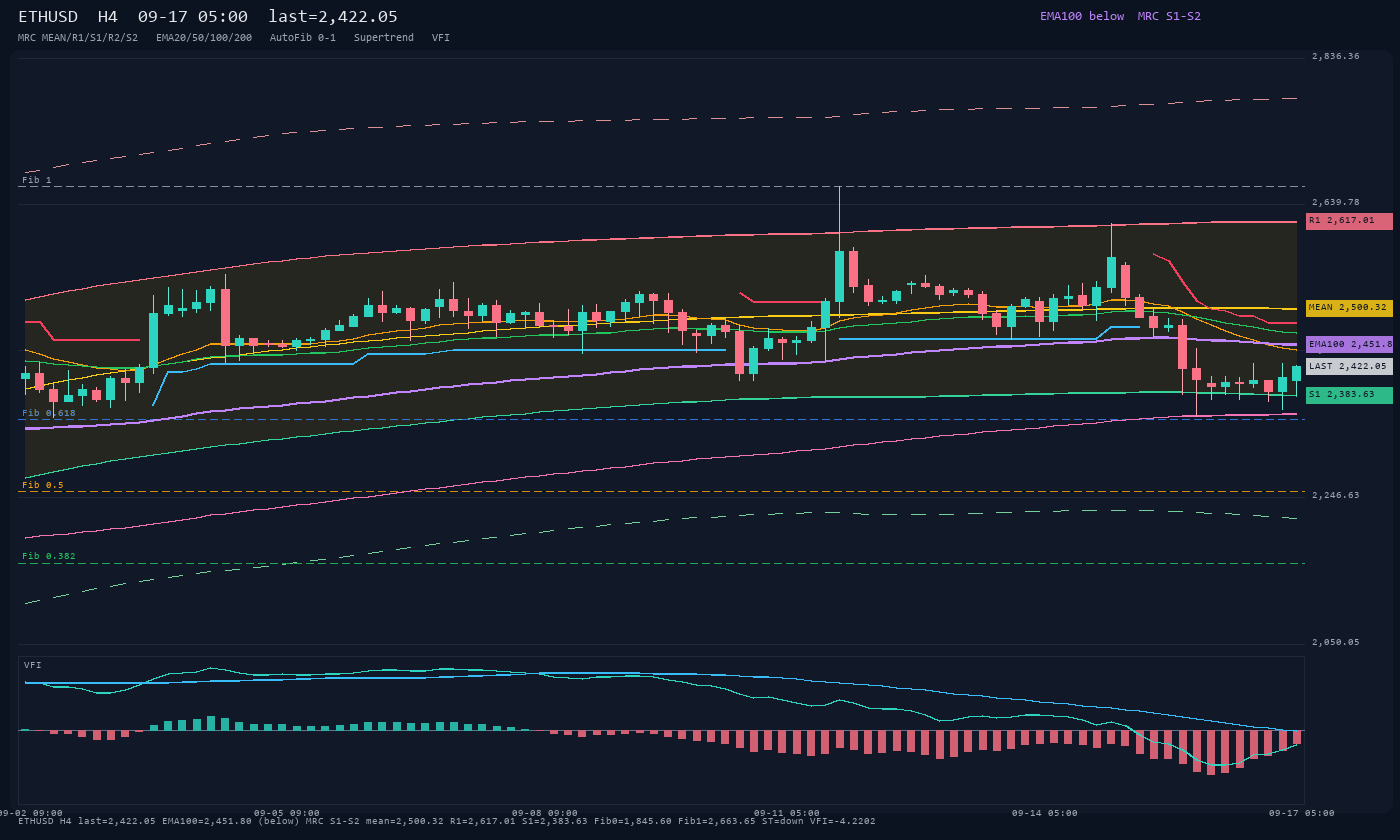Click the 'Fib 1' level label
Image resolution: width=1400 pixels, height=840 pixels.
(37, 180)
